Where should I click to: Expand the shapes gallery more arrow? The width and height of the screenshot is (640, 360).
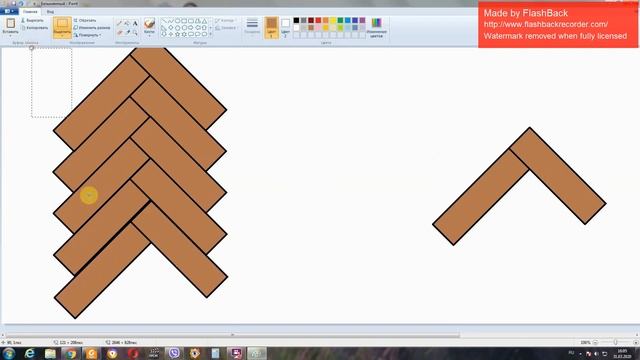point(211,35)
